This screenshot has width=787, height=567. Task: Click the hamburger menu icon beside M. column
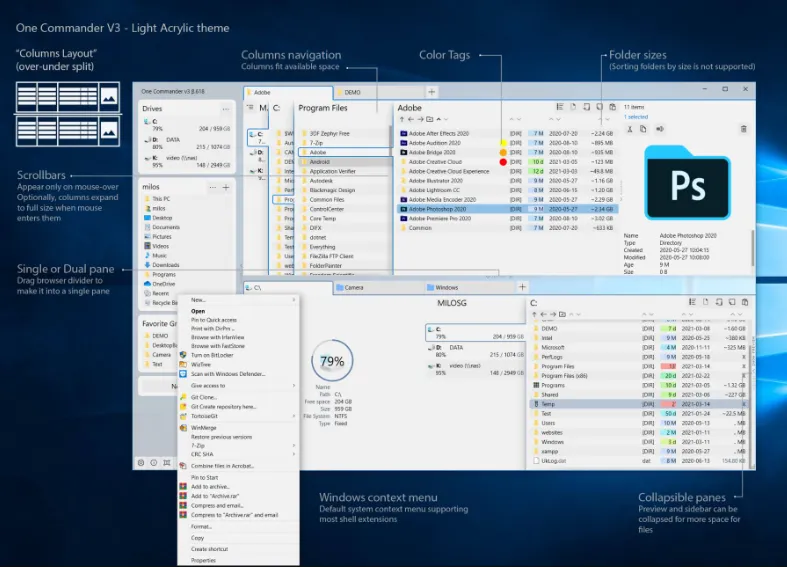click(x=250, y=107)
